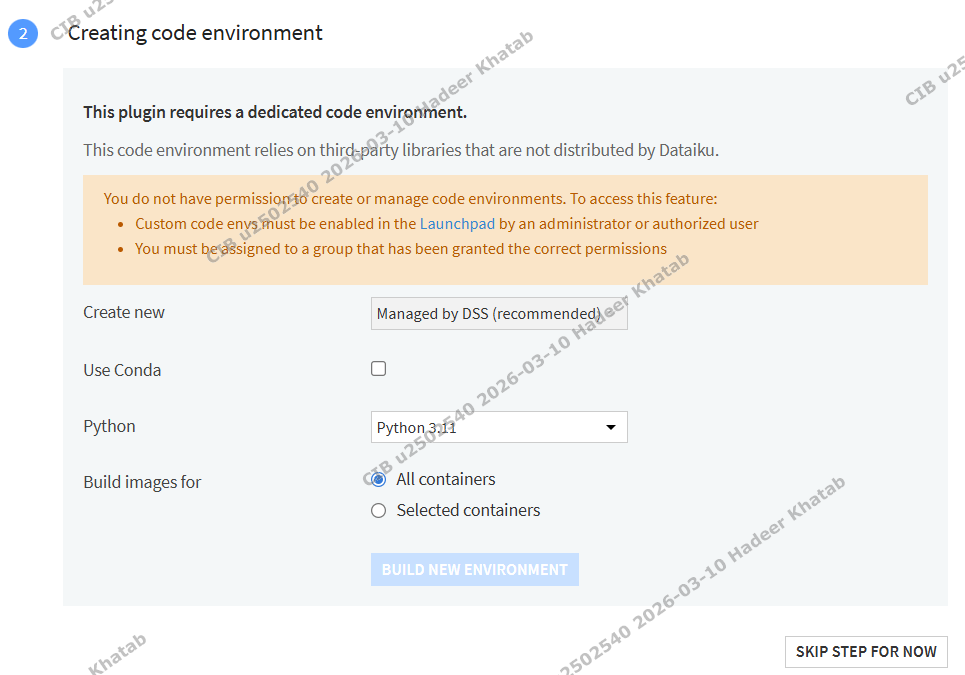Image resolution: width=965 pixels, height=675 pixels.
Task: Select the All containers radio button
Action: 378,479
